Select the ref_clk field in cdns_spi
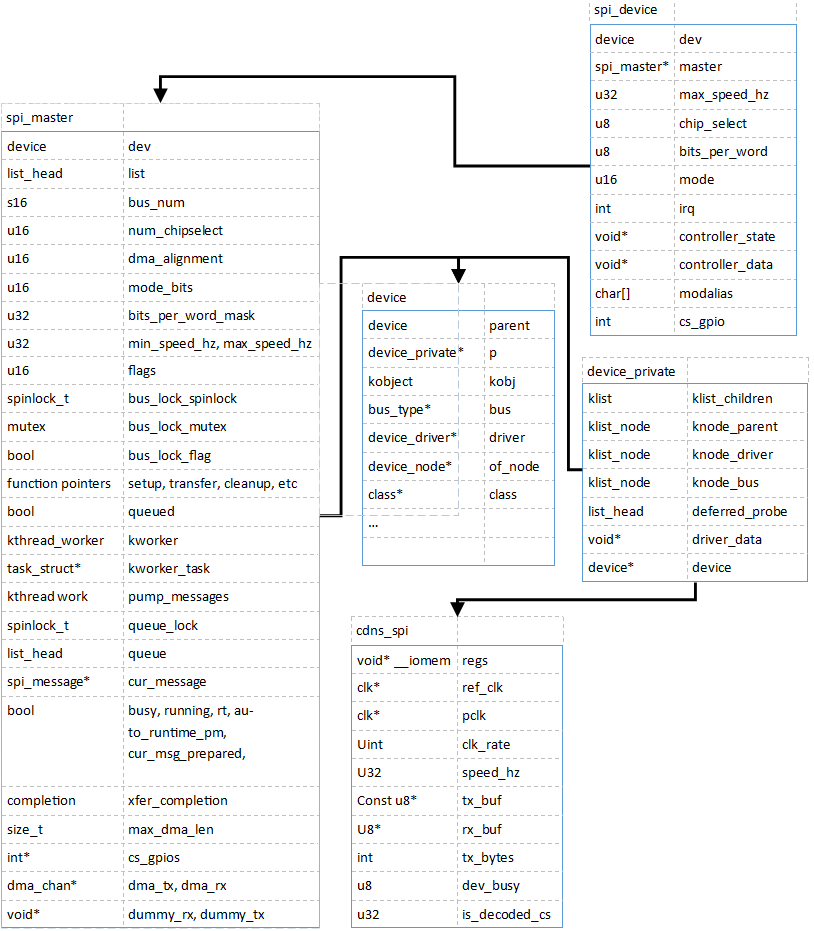The width and height of the screenshot is (814, 931). pos(482,687)
